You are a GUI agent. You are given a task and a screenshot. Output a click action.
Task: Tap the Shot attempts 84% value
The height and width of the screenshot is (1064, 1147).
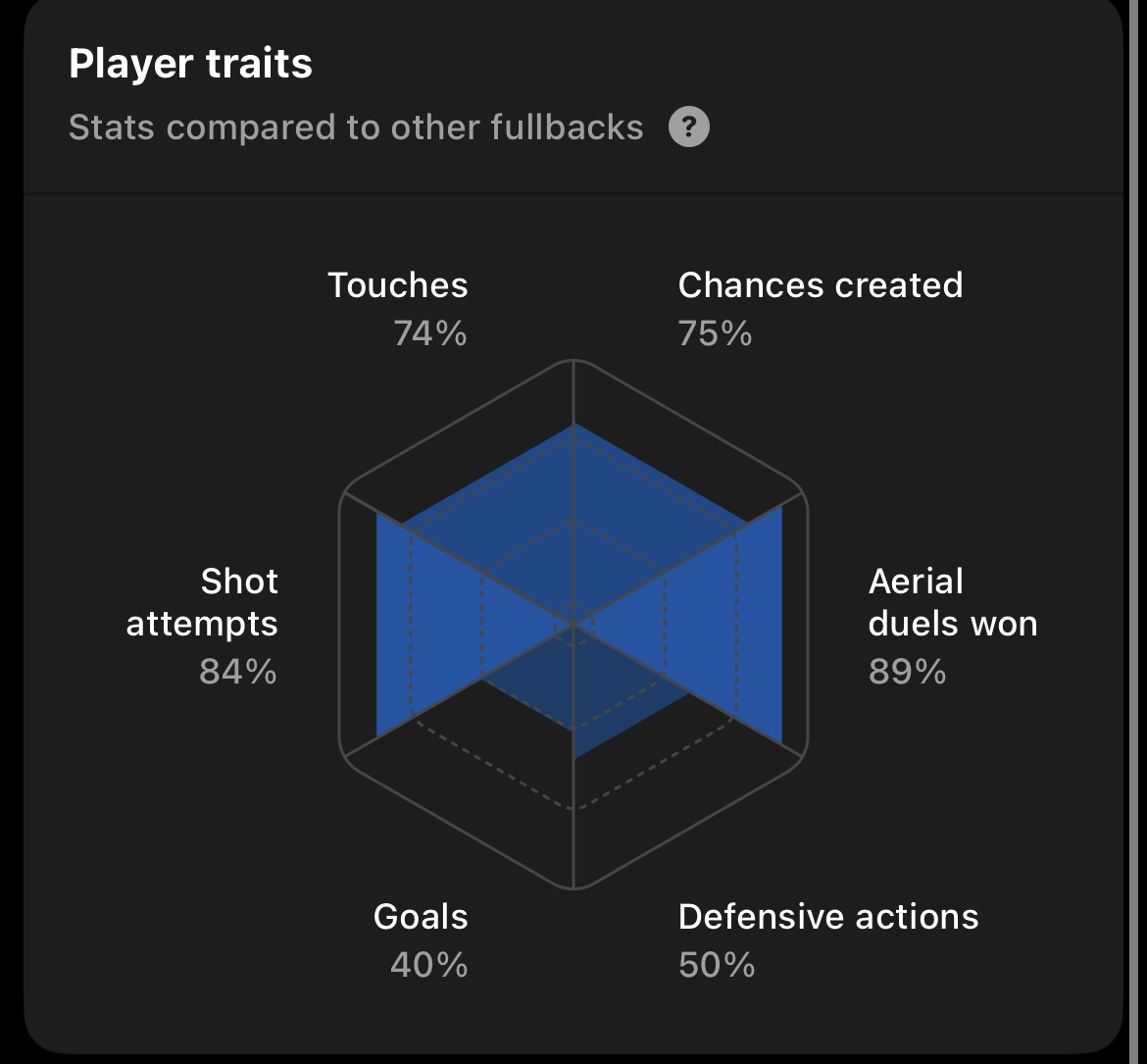[x=238, y=672]
